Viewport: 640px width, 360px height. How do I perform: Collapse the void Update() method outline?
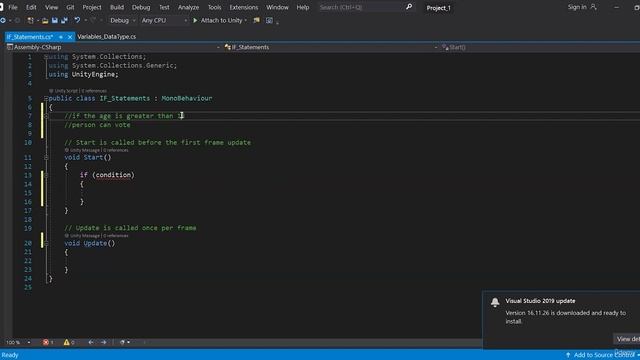coord(46,243)
